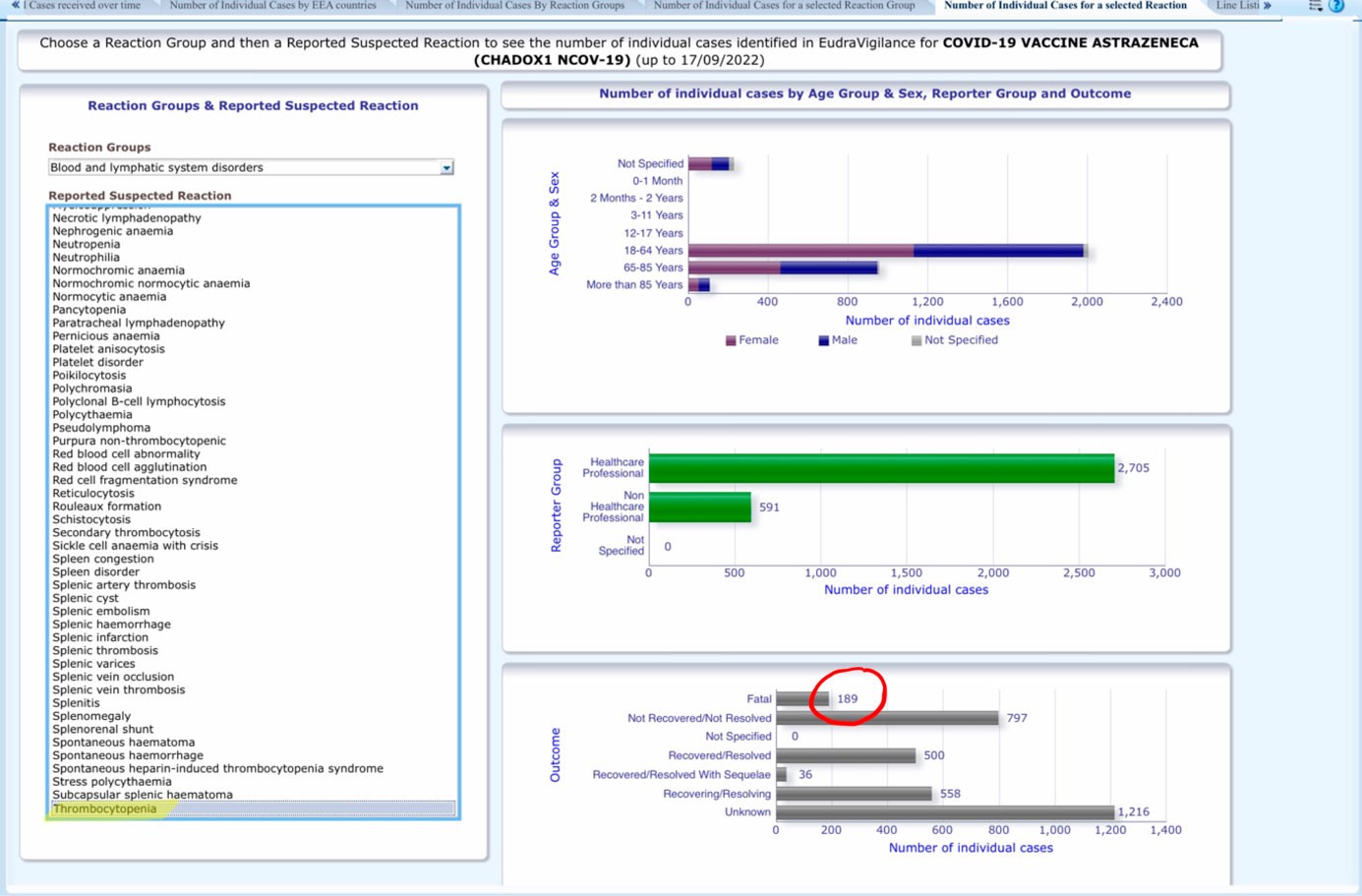
Task: Select Pancytopenia from the reaction list
Action: (x=89, y=310)
